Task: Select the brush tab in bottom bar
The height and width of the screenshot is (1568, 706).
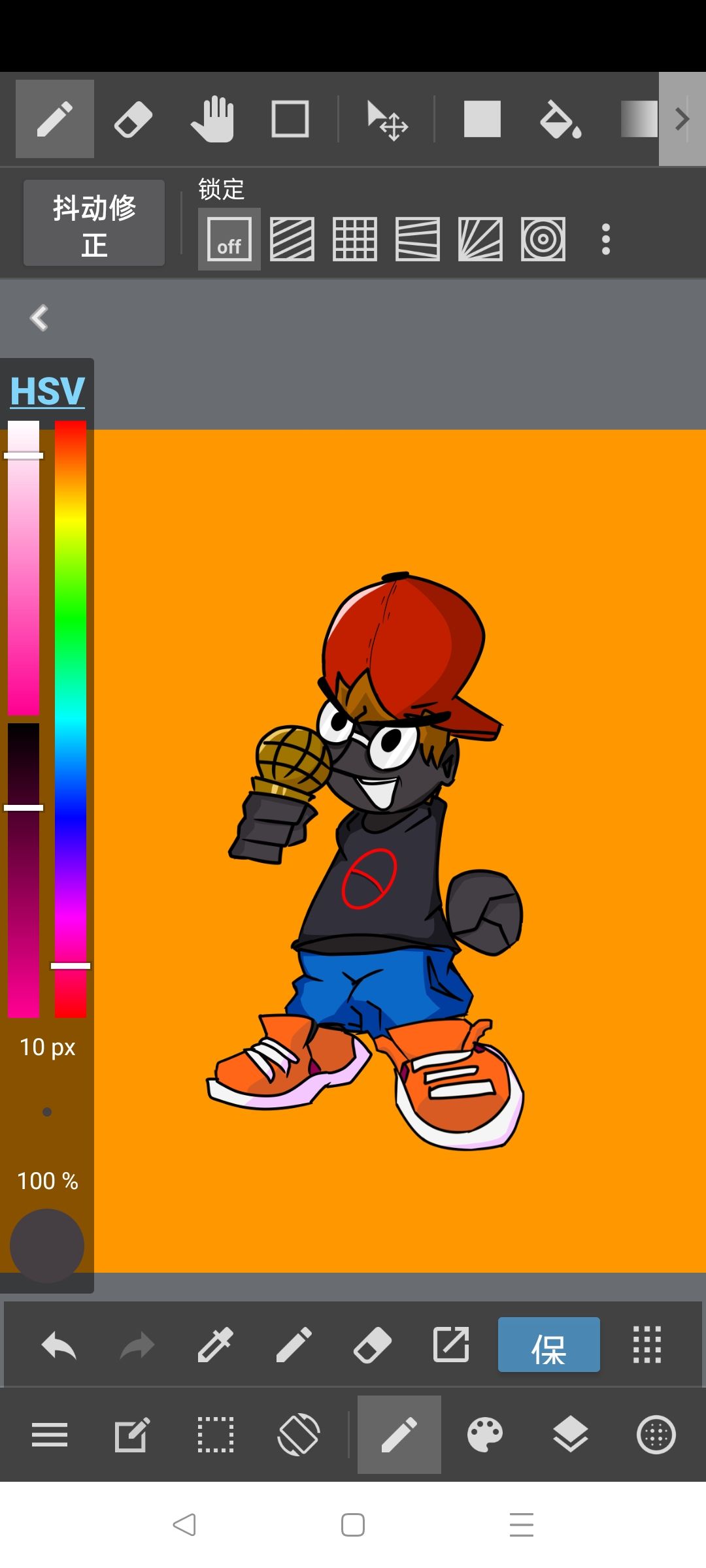Action: [399, 1435]
